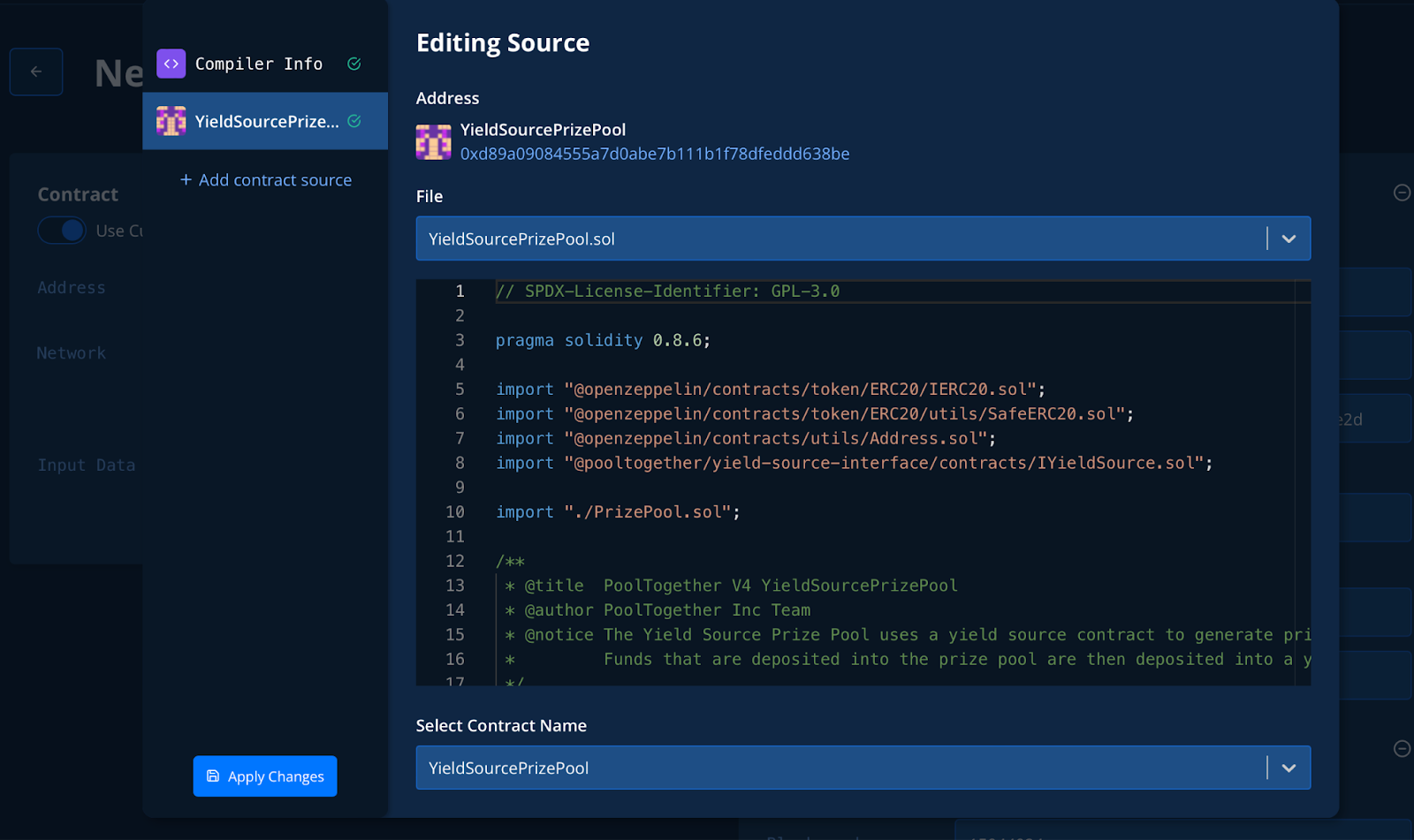Click the lower-right collapse minus circle icon

click(x=1402, y=749)
